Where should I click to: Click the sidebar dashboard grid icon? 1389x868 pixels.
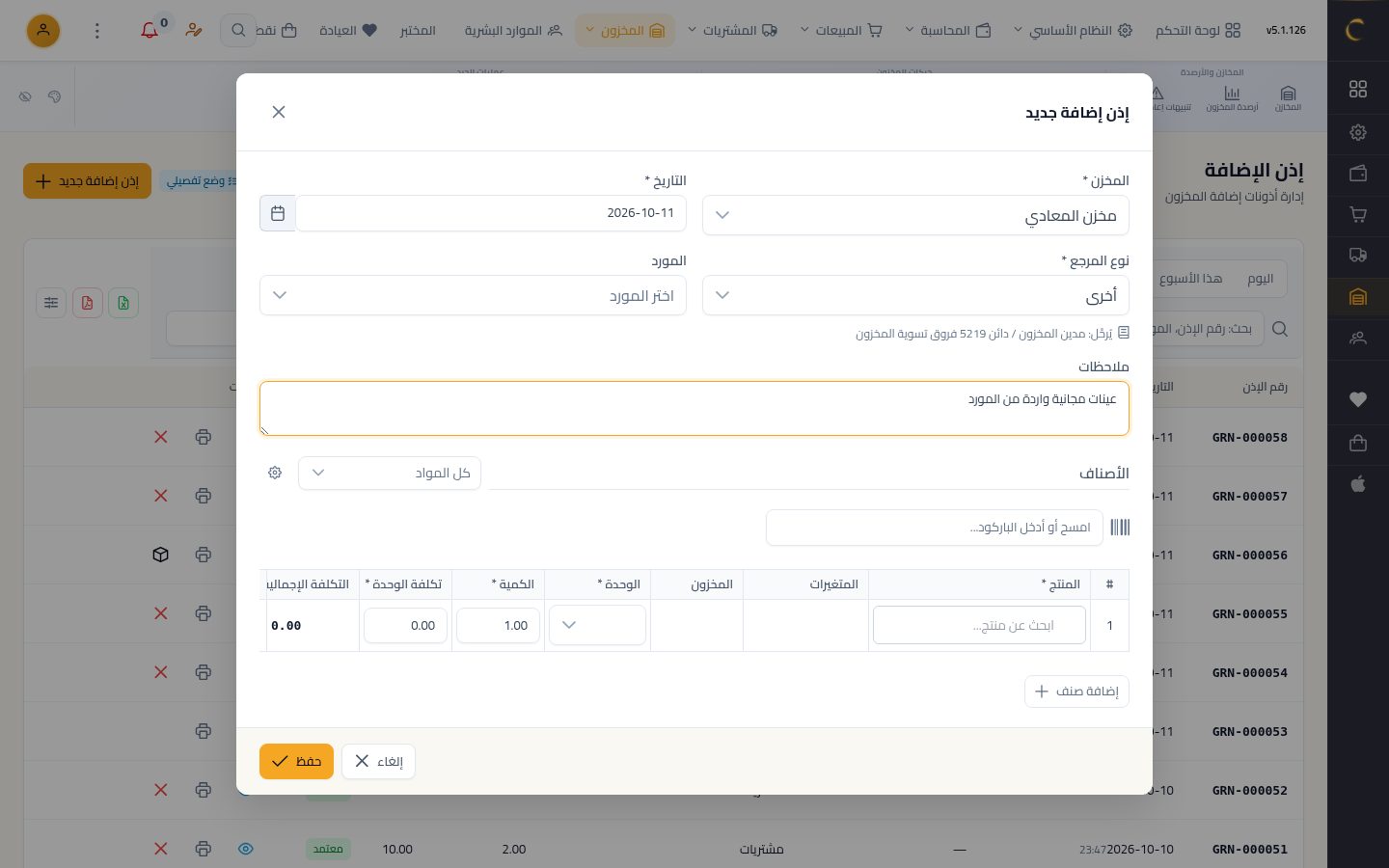coord(1358,89)
